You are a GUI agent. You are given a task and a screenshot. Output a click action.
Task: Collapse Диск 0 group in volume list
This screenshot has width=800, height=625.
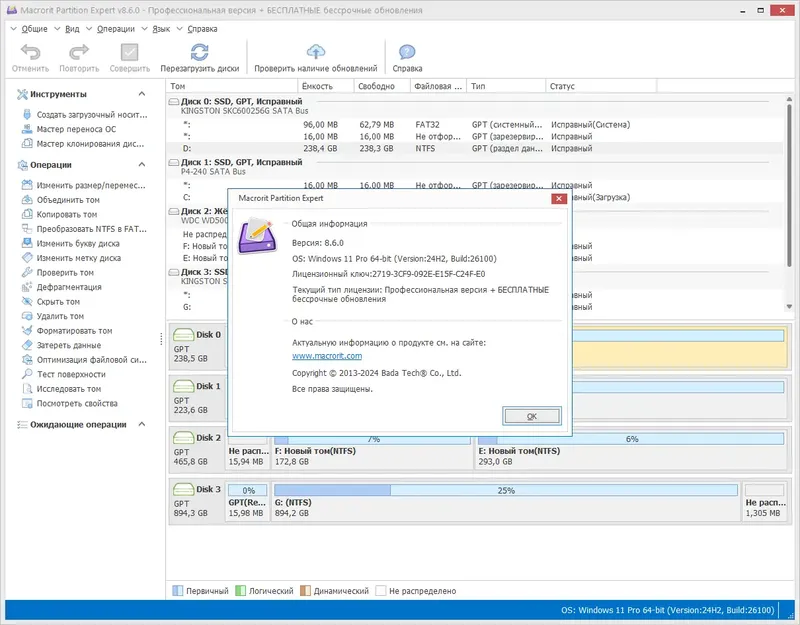click(x=174, y=102)
